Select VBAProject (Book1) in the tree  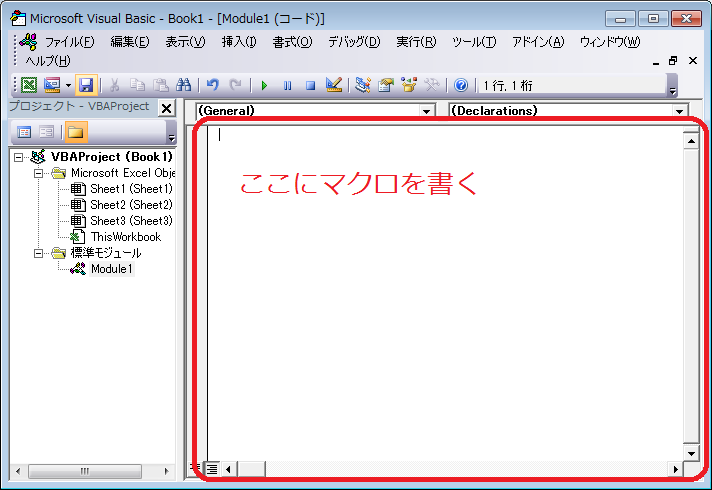(x=112, y=157)
